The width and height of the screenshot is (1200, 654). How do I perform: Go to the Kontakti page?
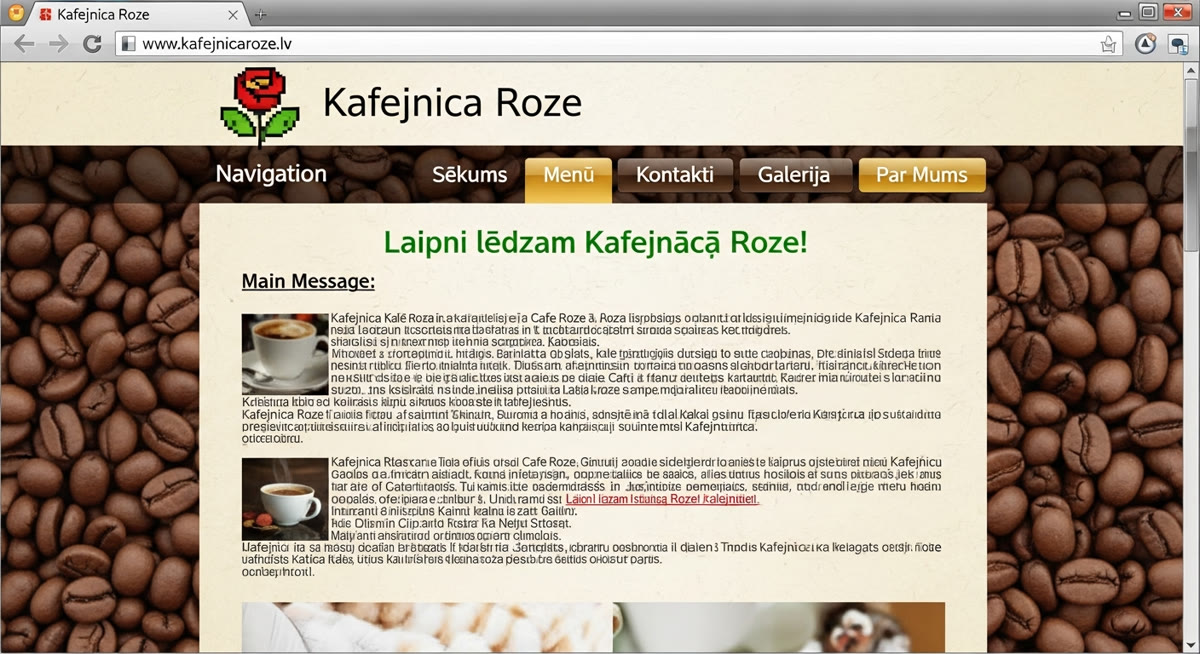pyautogui.click(x=675, y=175)
